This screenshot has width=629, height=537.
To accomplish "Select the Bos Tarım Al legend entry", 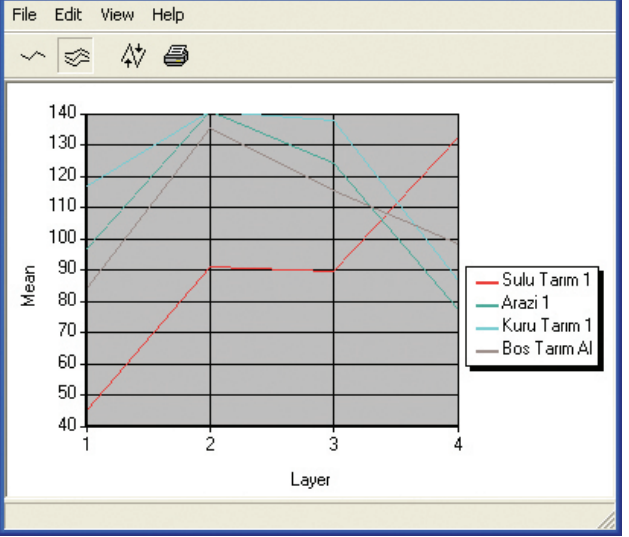I will click(546, 348).
